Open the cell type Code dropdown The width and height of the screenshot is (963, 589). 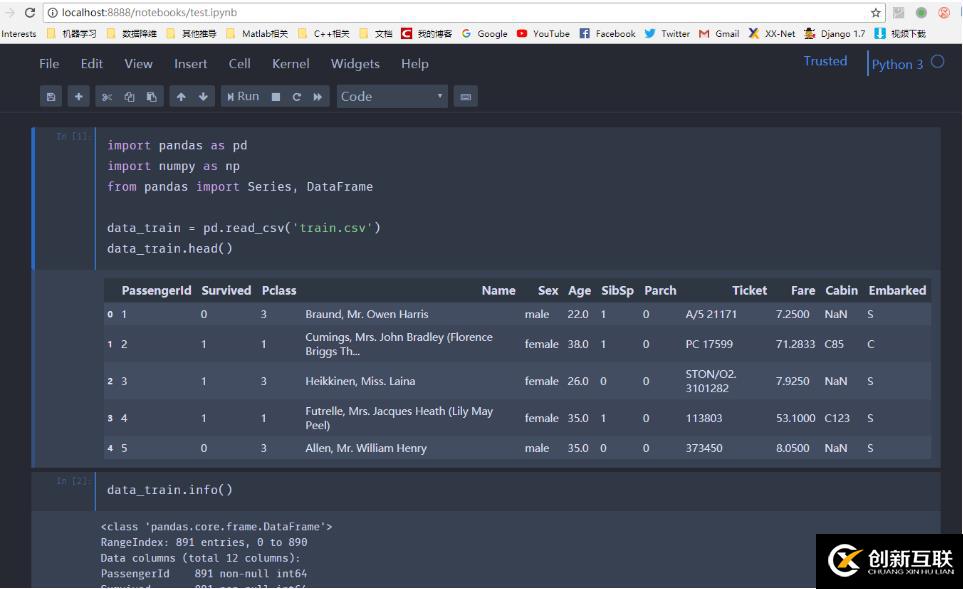point(392,96)
